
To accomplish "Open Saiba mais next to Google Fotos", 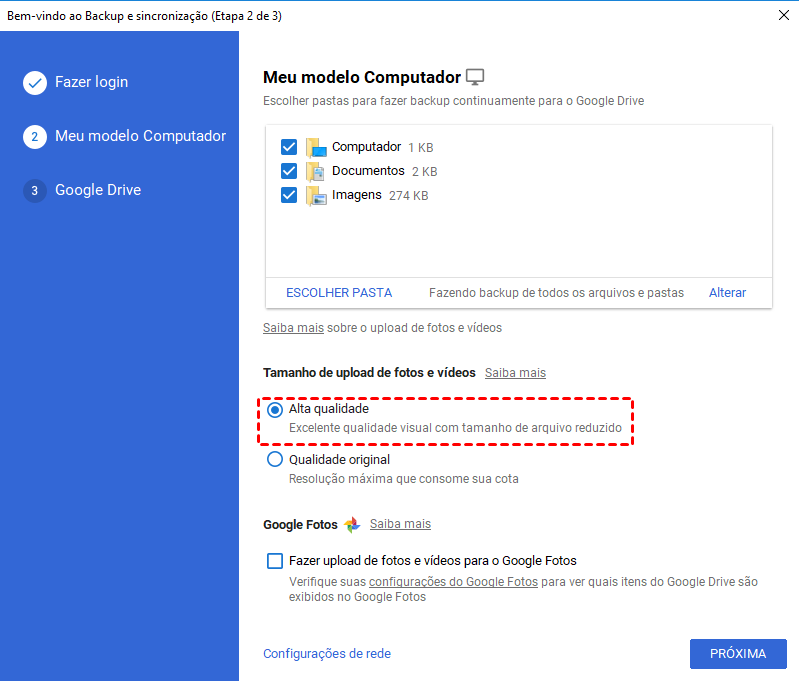I will tap(400, 524).
